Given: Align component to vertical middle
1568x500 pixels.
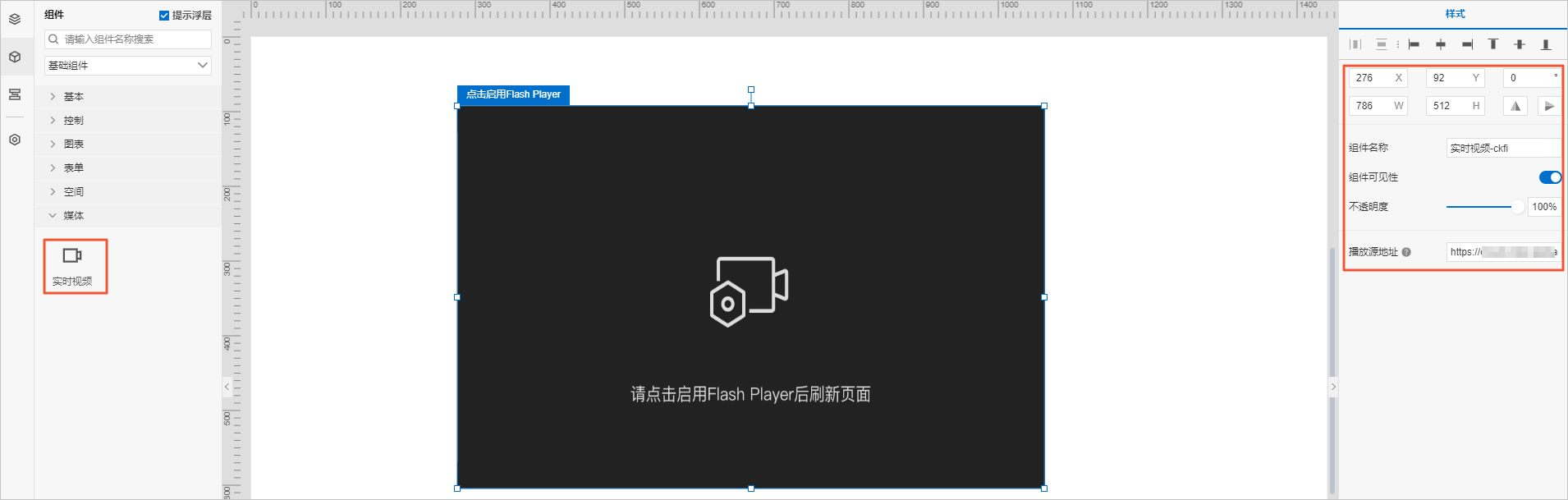Looking at the screenshot, I should 1520,44.
